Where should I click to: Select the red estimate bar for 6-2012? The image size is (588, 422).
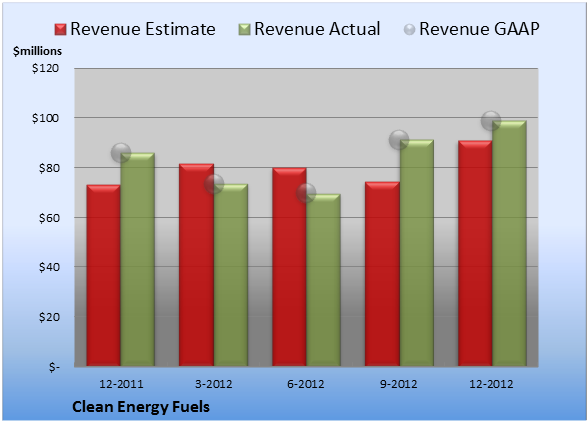(x=289, y=267)
